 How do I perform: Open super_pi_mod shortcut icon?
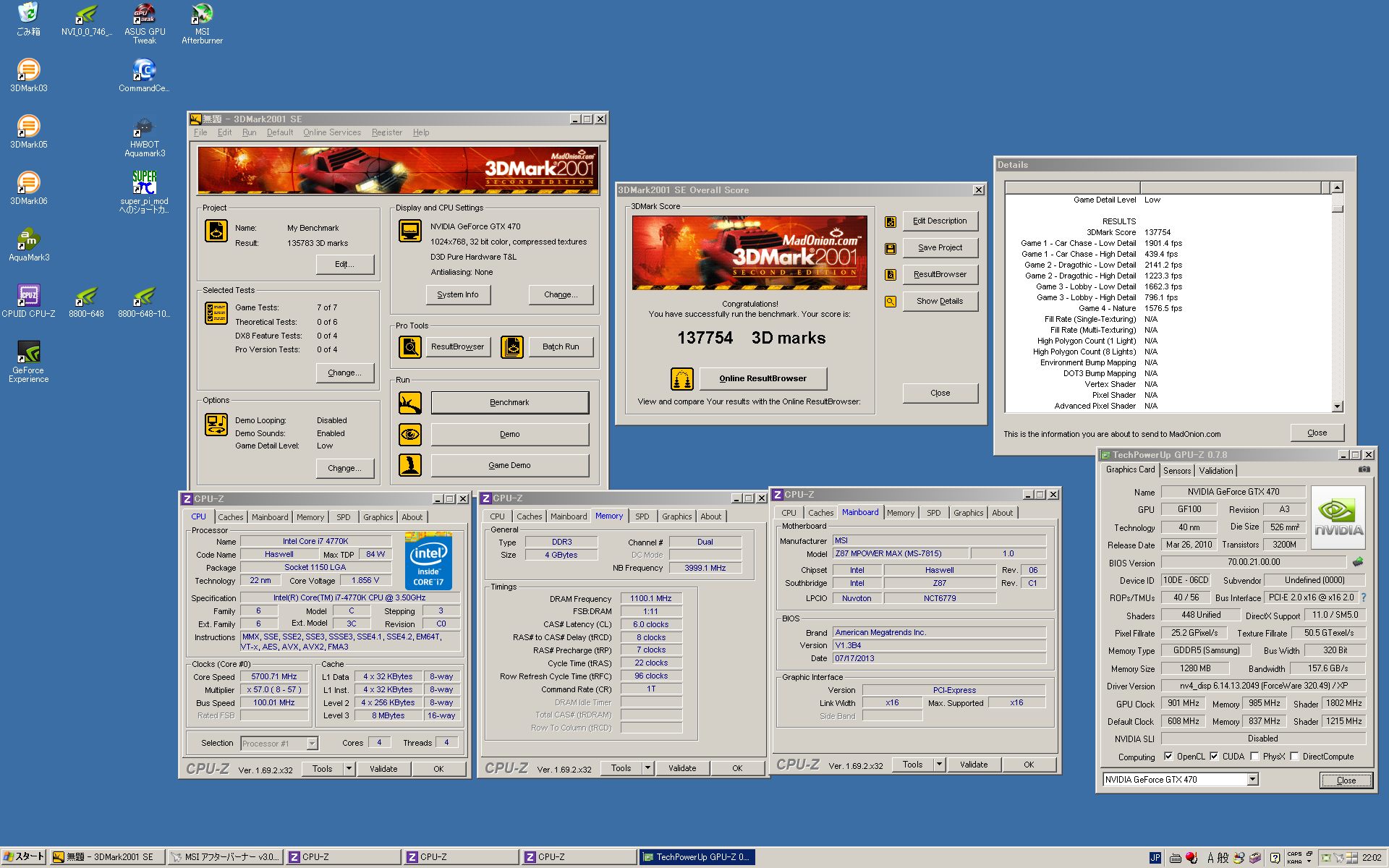145,192
